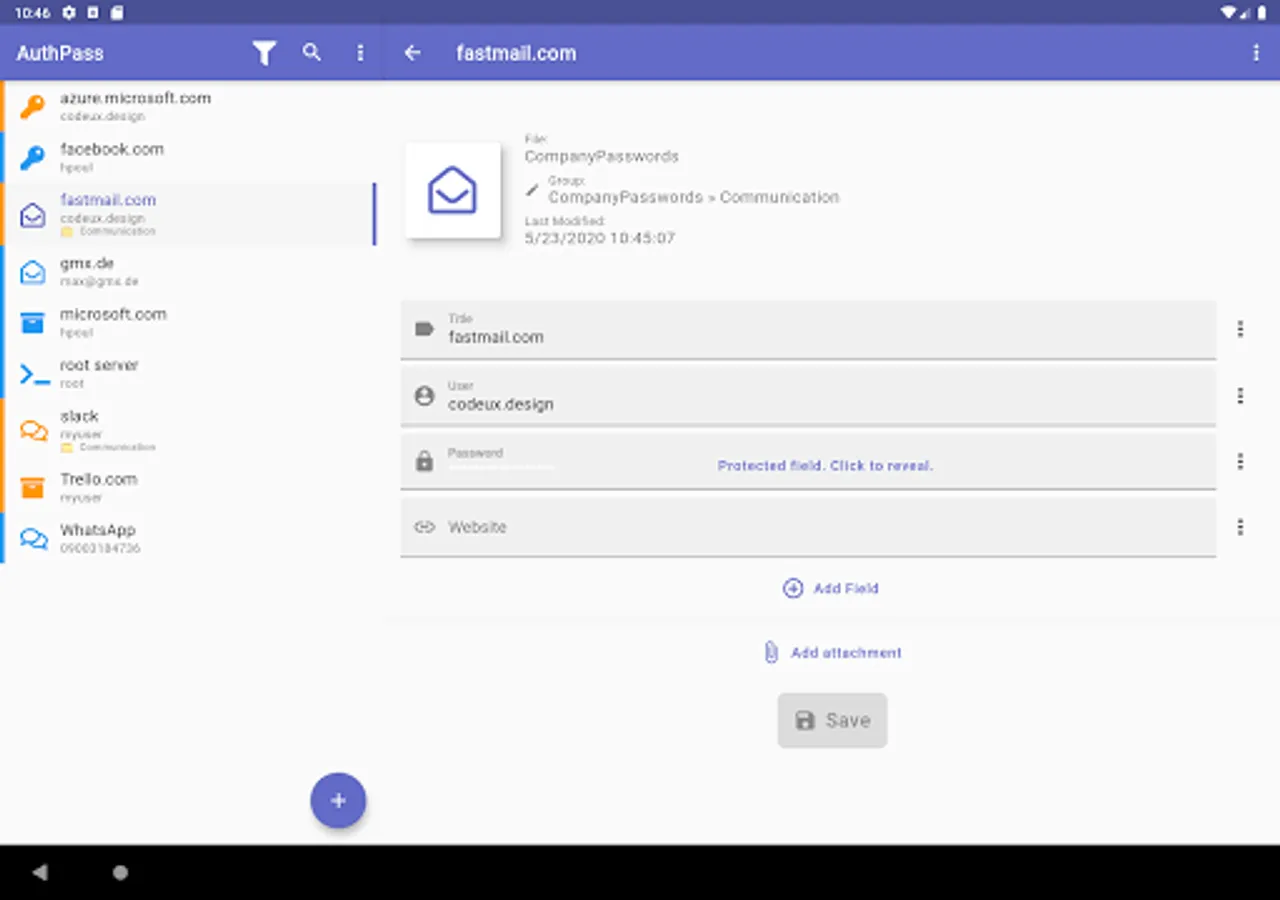Viewport: 1280px width, 900px height.
Task: Open the Password field options menu
Action: tap(1240, 461)
